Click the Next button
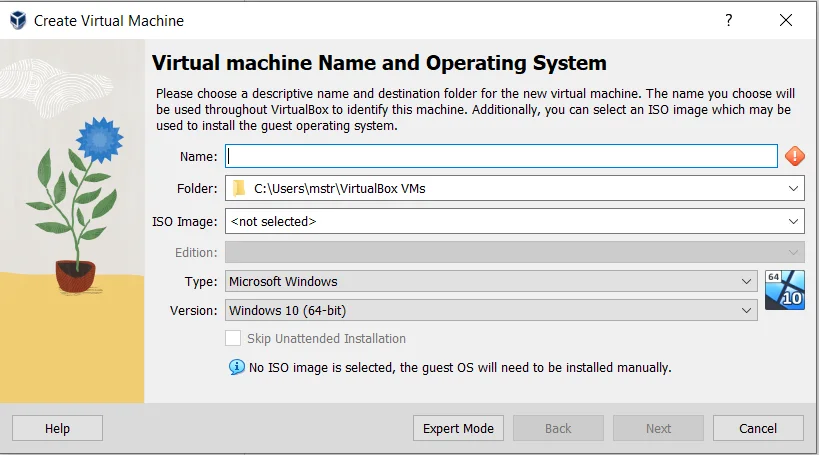Viewport: 819px width, 455px height. 658,428
